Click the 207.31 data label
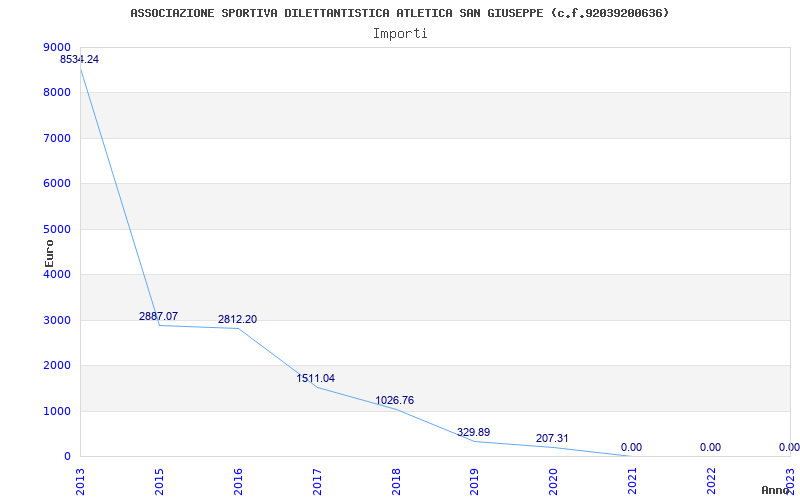800x500 pixels. [x=553, y=438]
